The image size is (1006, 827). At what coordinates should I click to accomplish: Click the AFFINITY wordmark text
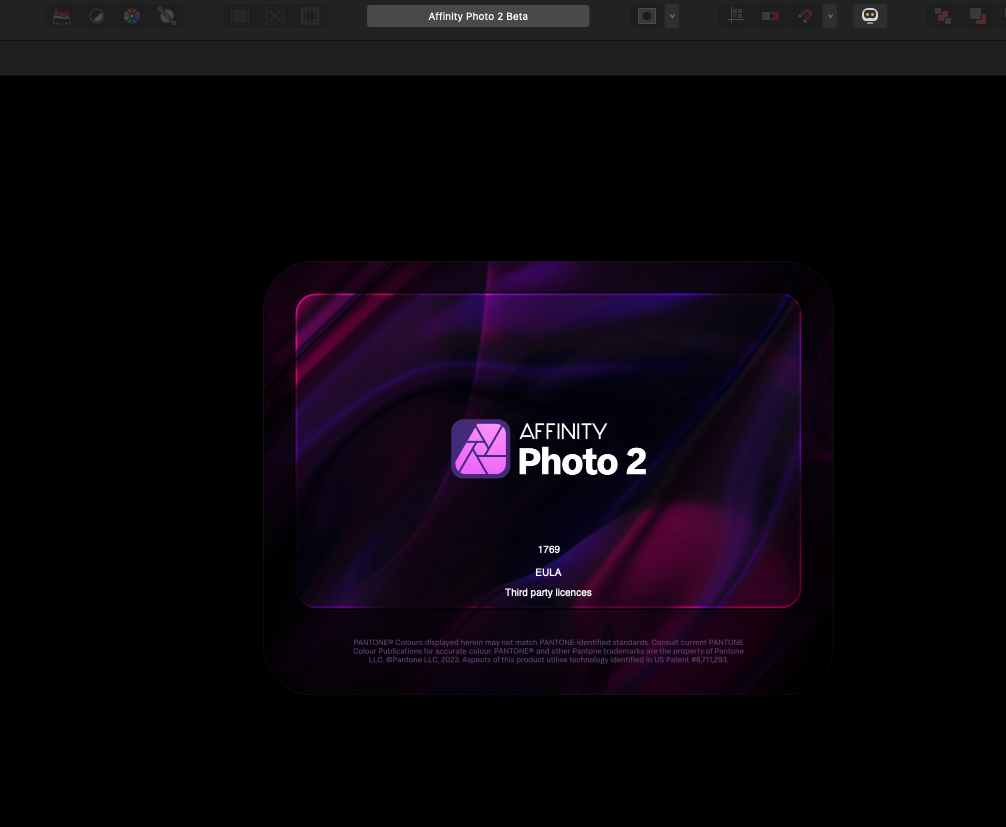click(563, 431)
